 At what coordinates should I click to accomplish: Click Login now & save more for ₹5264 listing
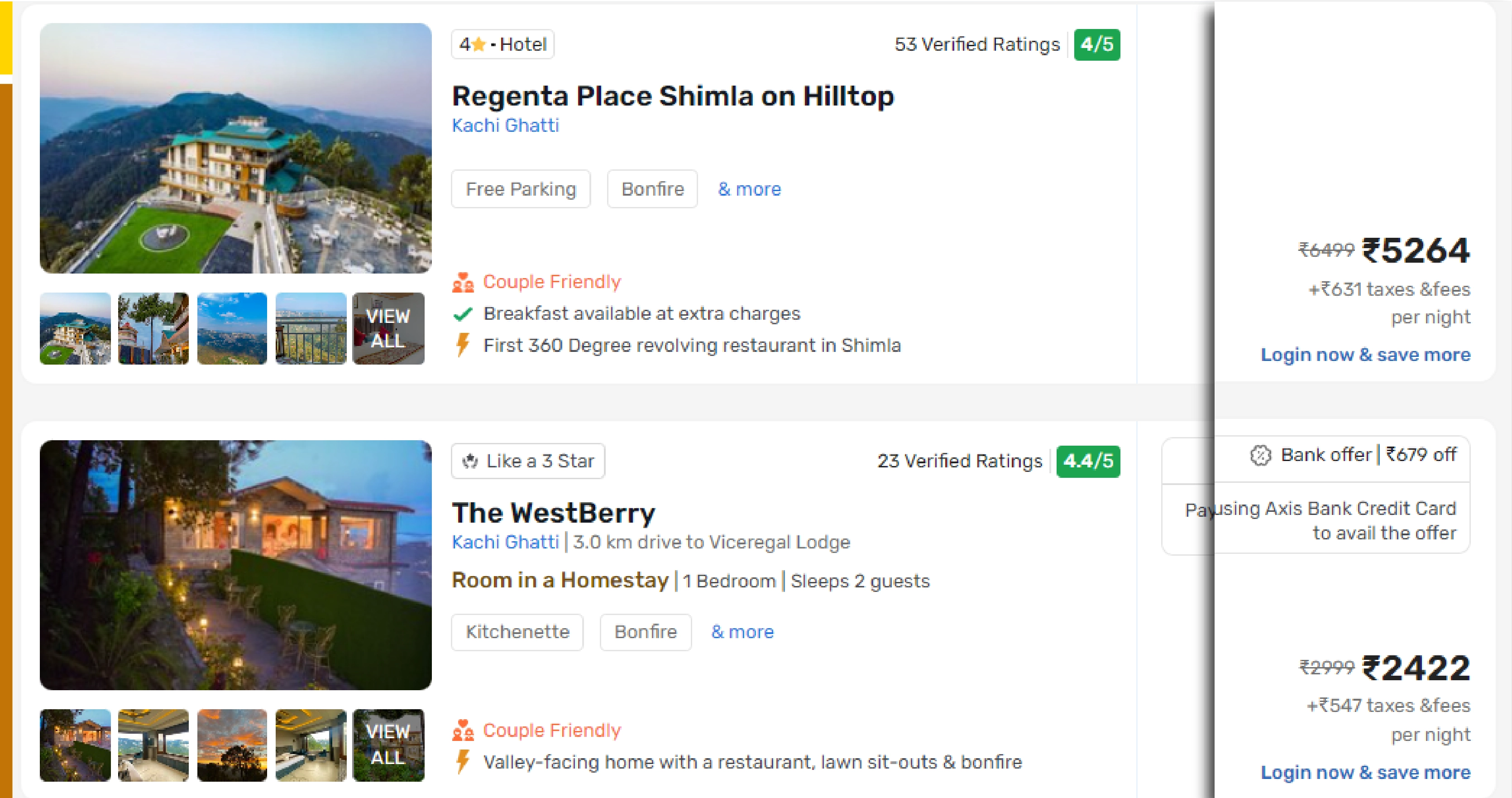tap(1365, 355)
